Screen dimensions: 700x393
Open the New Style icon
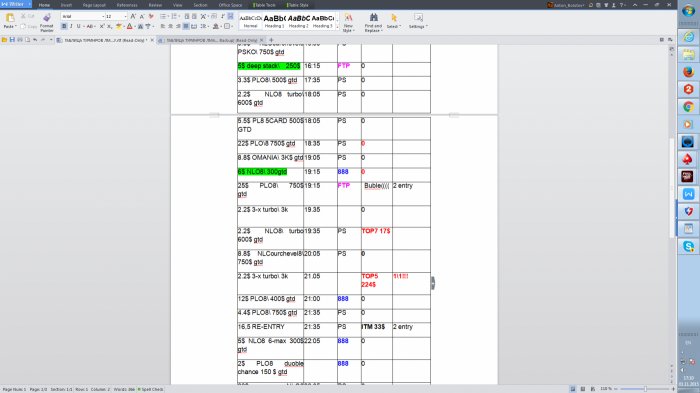tap(348, 17)
